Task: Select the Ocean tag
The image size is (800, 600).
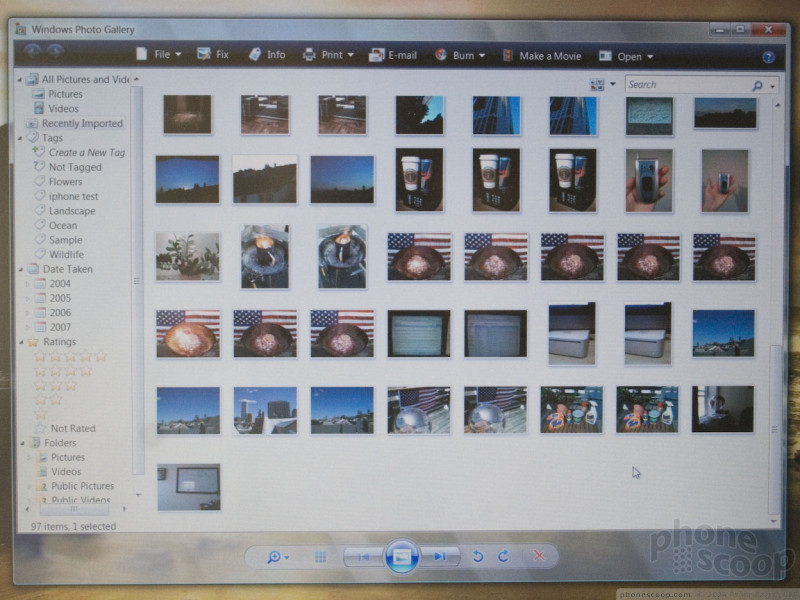Action: 63,226
